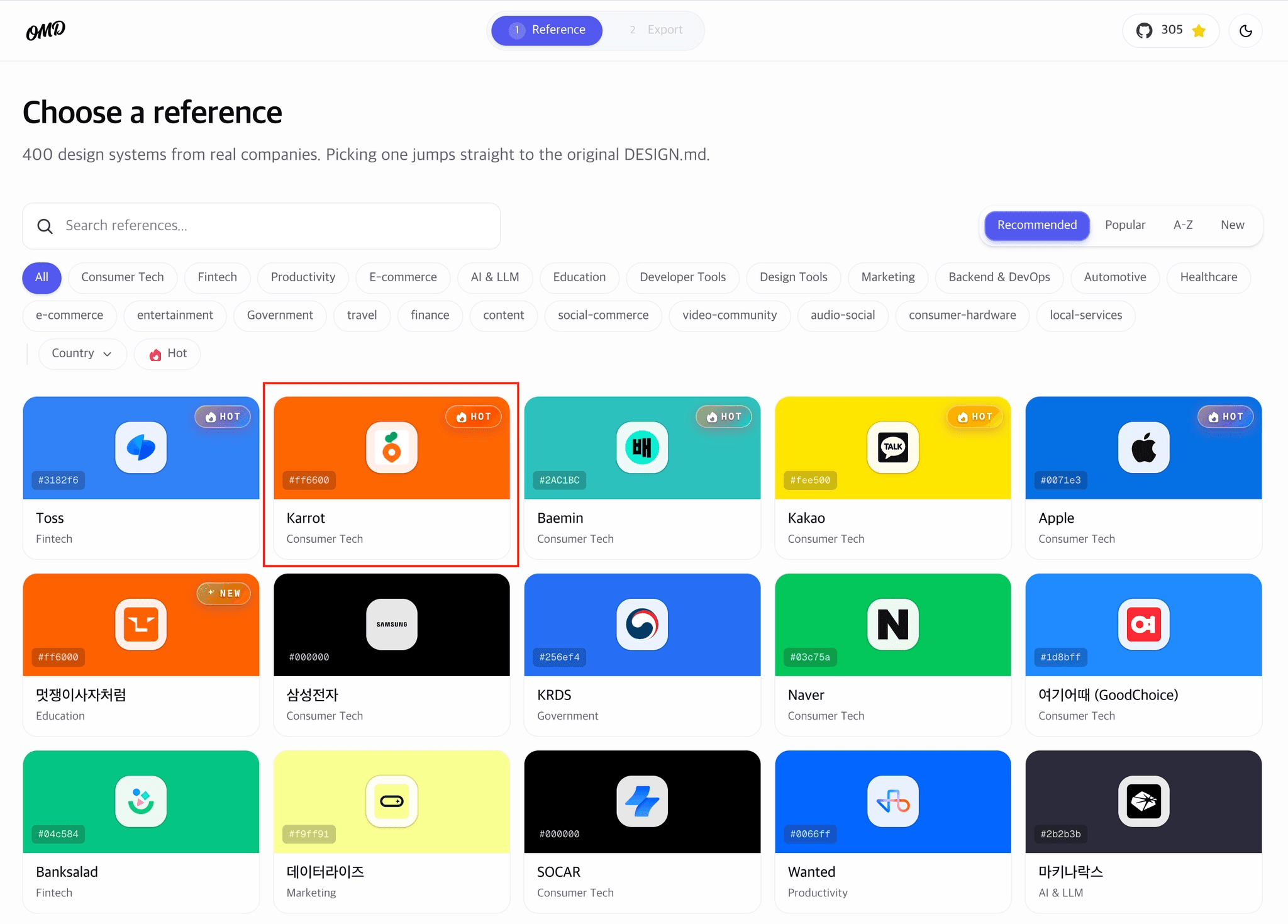Open the Toss app icon
1288x924 pixels.
click(x=141, y=447)
